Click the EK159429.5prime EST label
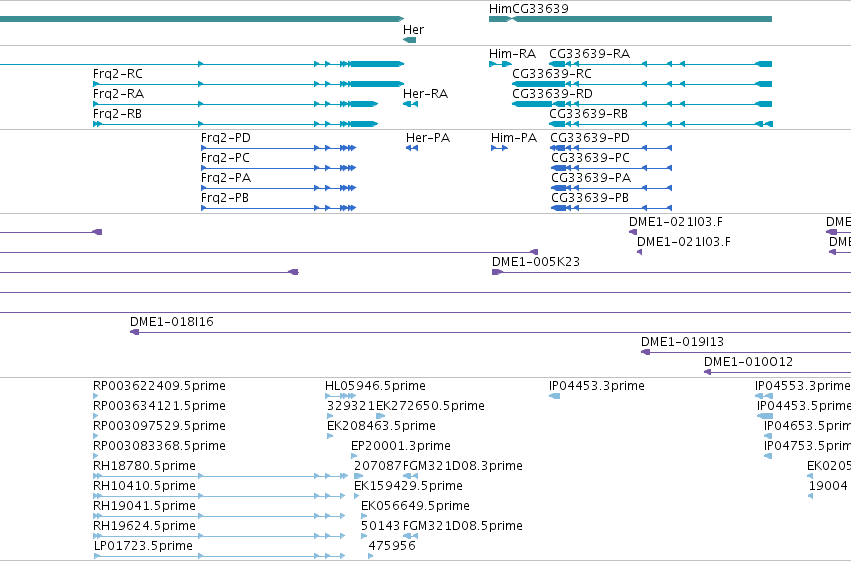This screenshot has height=561, width=851. 408,487
